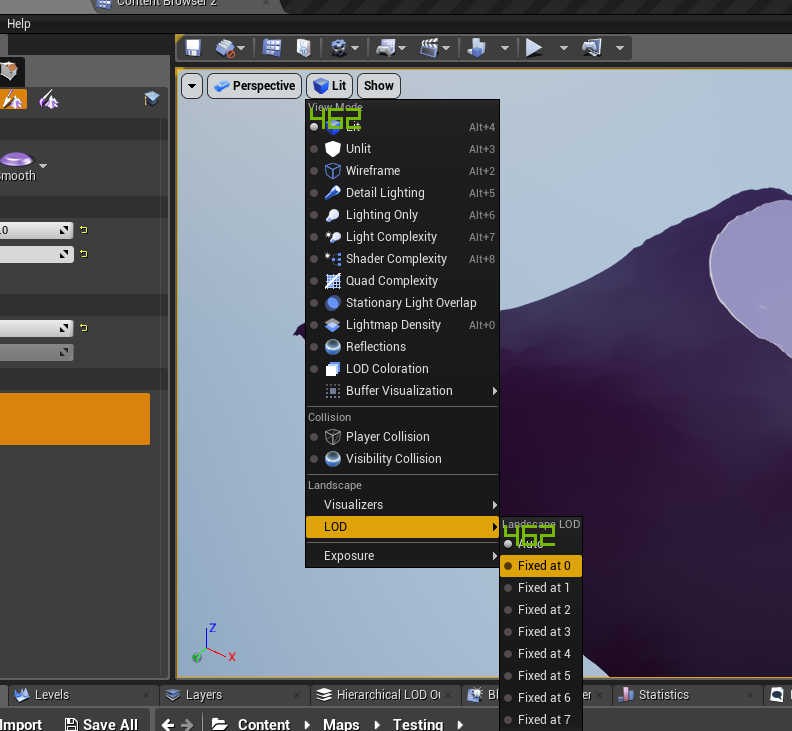
Task: Click the Visibility Collision icon
Action: click(332, 459)
